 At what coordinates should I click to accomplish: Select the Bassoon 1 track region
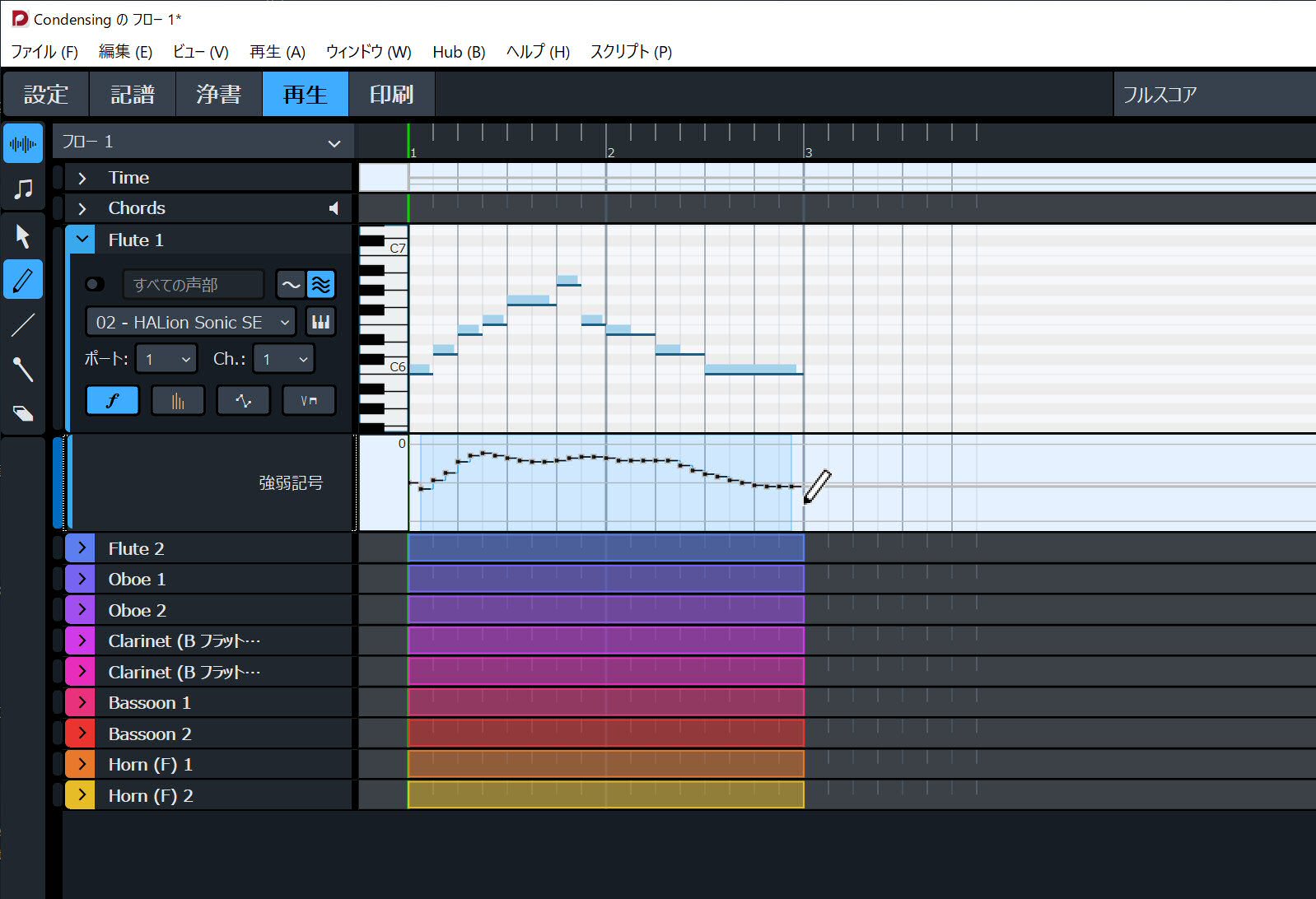coord(606,702)
